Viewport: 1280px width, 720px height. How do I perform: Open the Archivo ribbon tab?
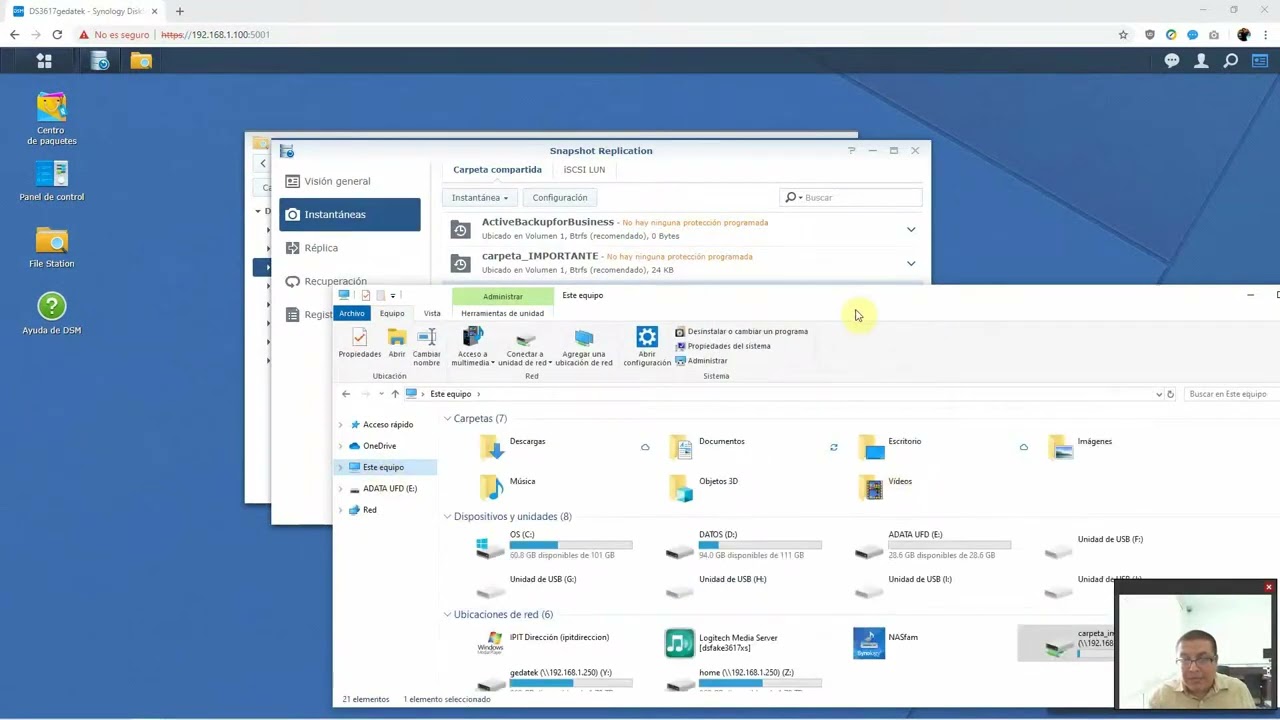tap(352, 313)
